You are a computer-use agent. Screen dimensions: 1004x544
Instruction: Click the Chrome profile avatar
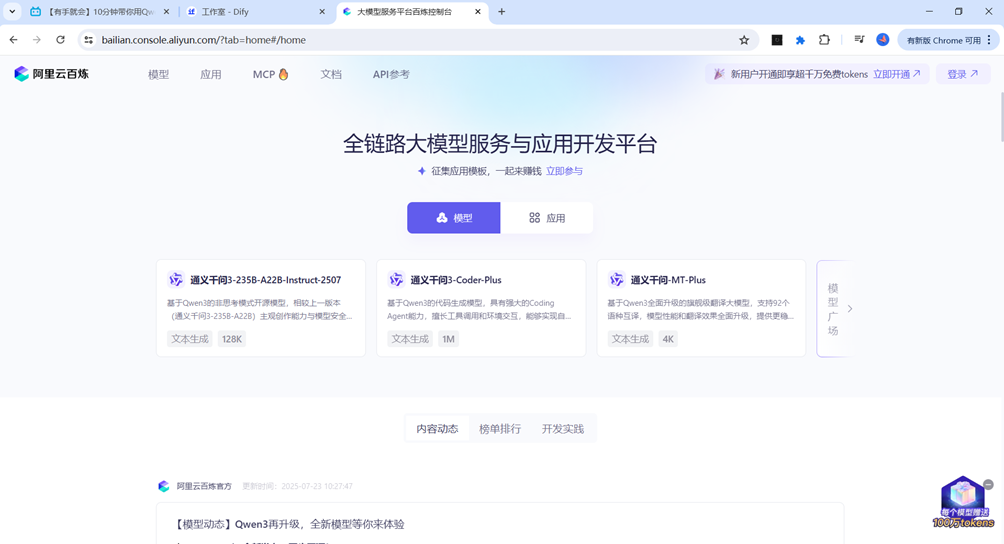(x=883, y=40)
